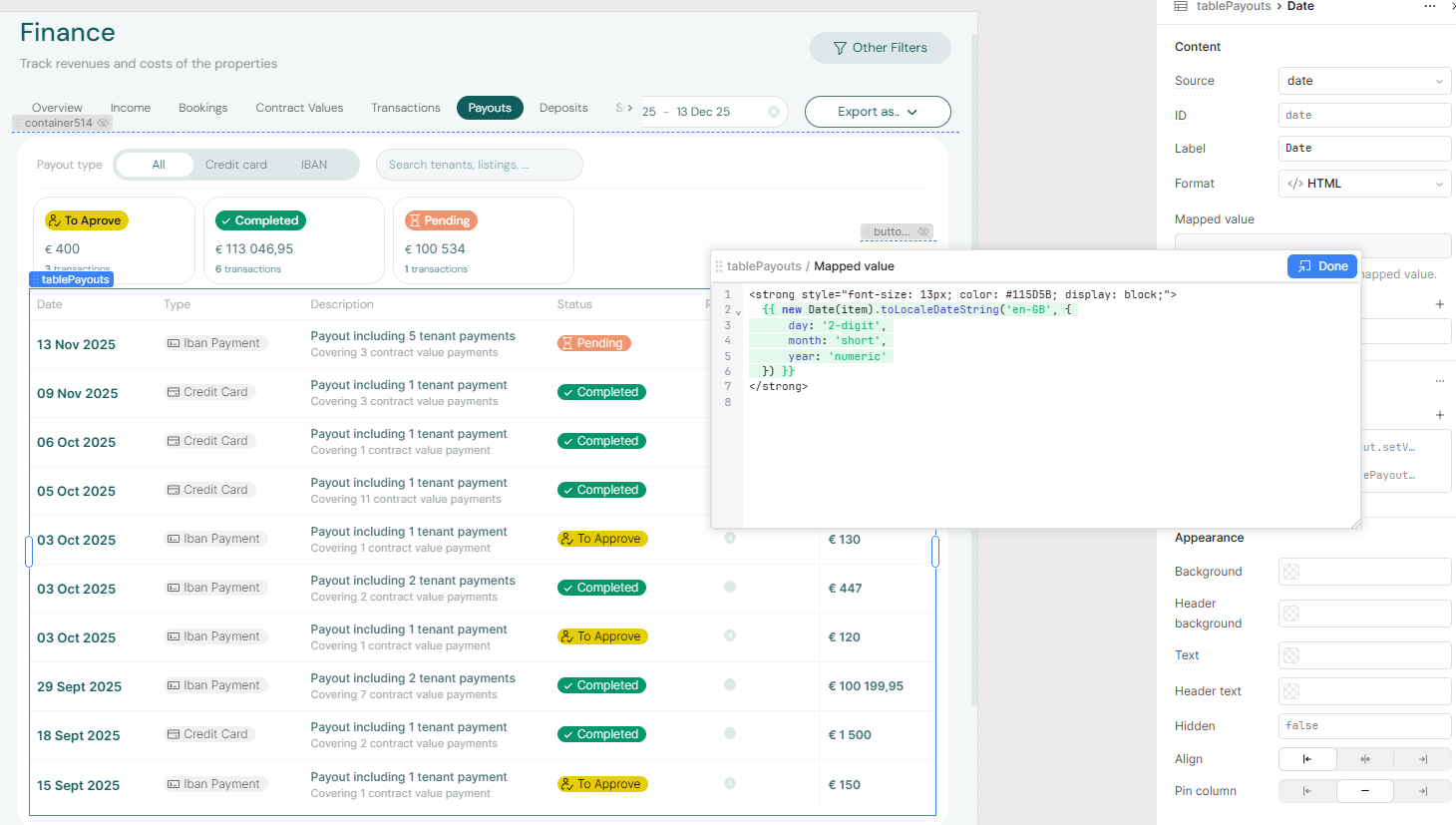Clear the date range with the X icon
The height and width of the screenshot is (825, 1456).
774,112
